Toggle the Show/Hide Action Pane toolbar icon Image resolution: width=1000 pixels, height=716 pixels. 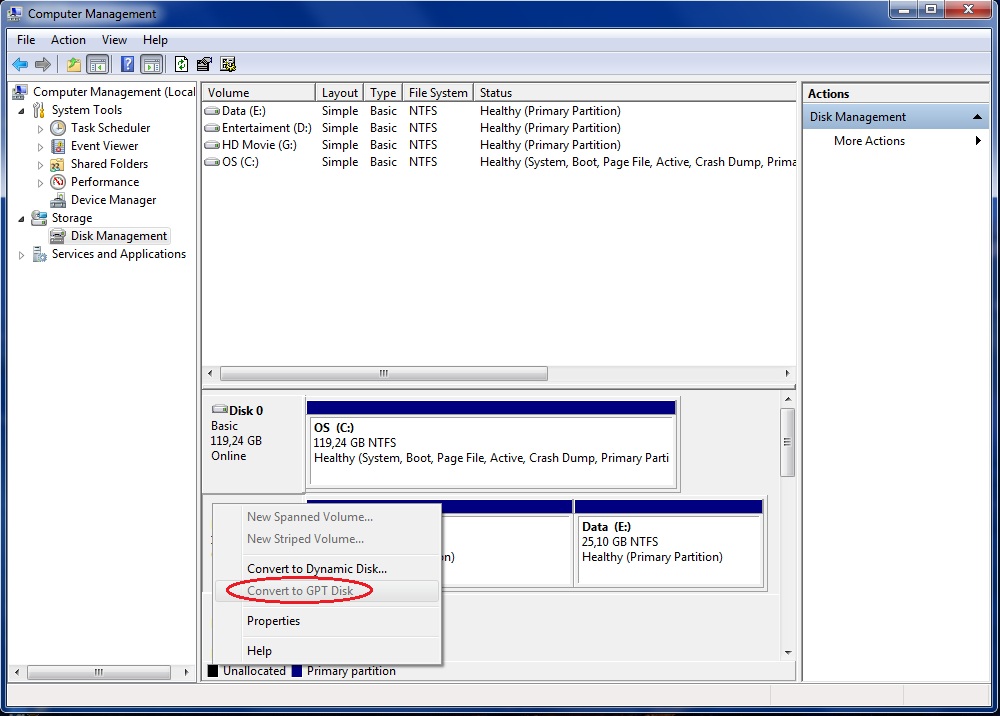(152, 64)
